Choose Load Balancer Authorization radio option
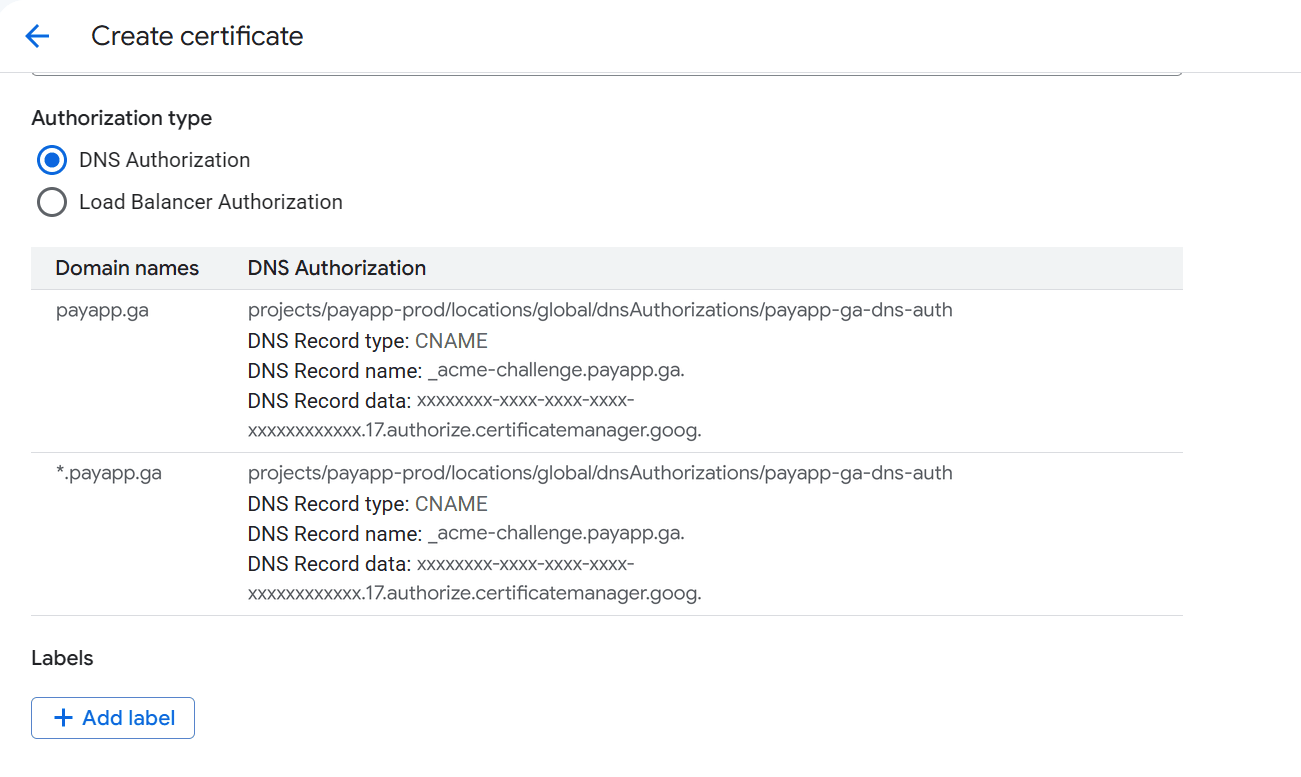The image size is (1301, 777). pos(52,202)
